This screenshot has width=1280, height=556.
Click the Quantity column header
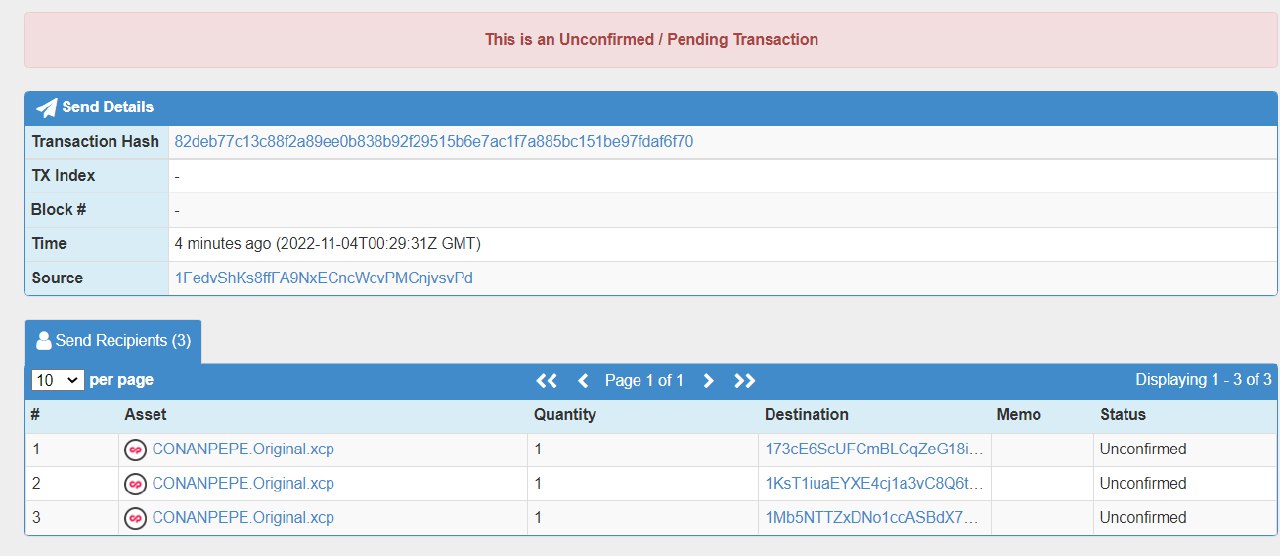(x=565, y=414)
